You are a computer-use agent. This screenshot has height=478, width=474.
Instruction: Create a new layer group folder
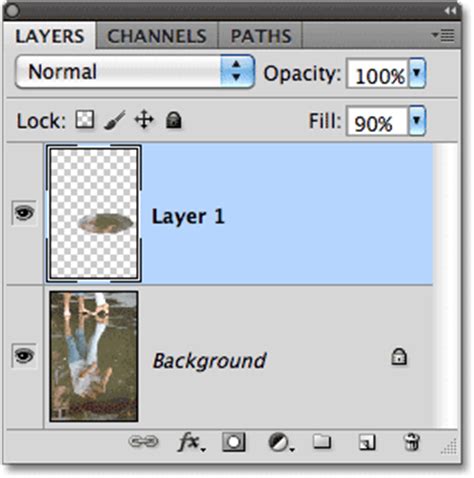(x=322, y=442)
